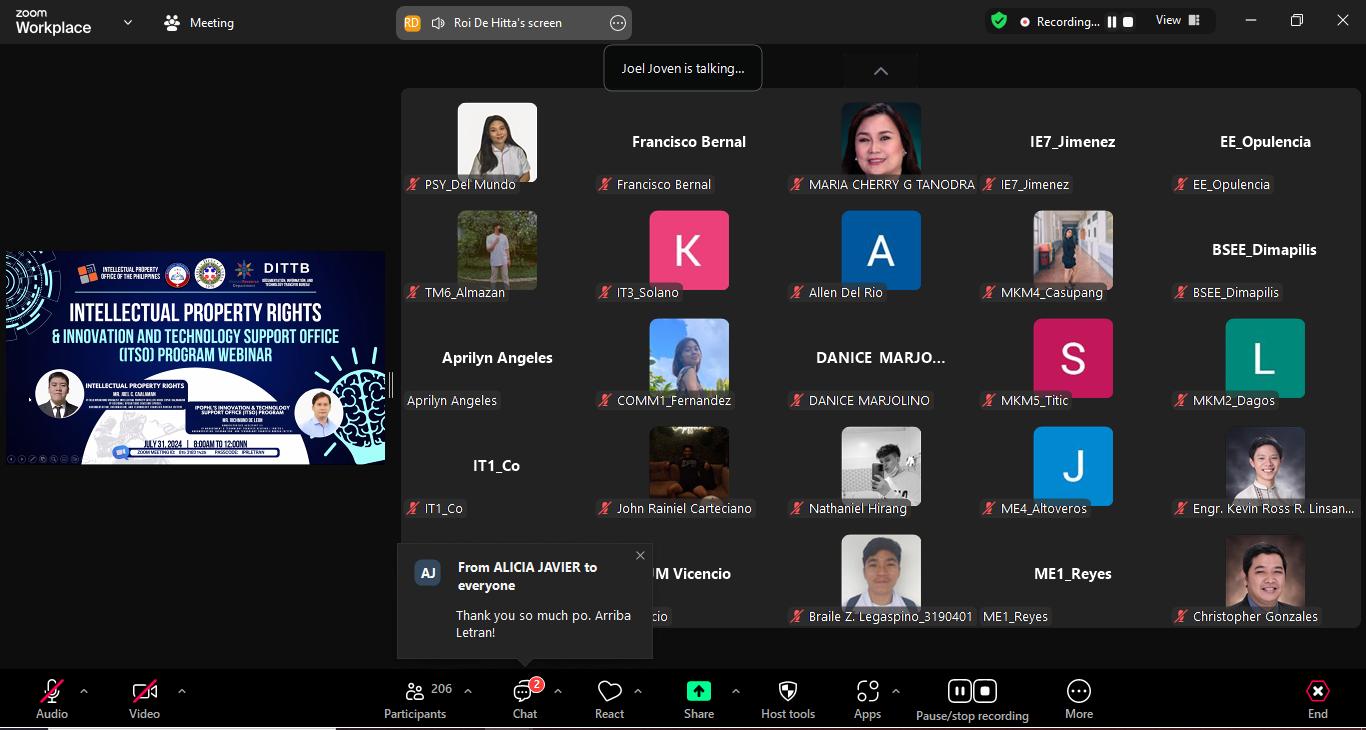Image resolution: width=1366 pixels, height=730 pixels.
Task: Turn on camera with Video button
Action: pos(144,699)
